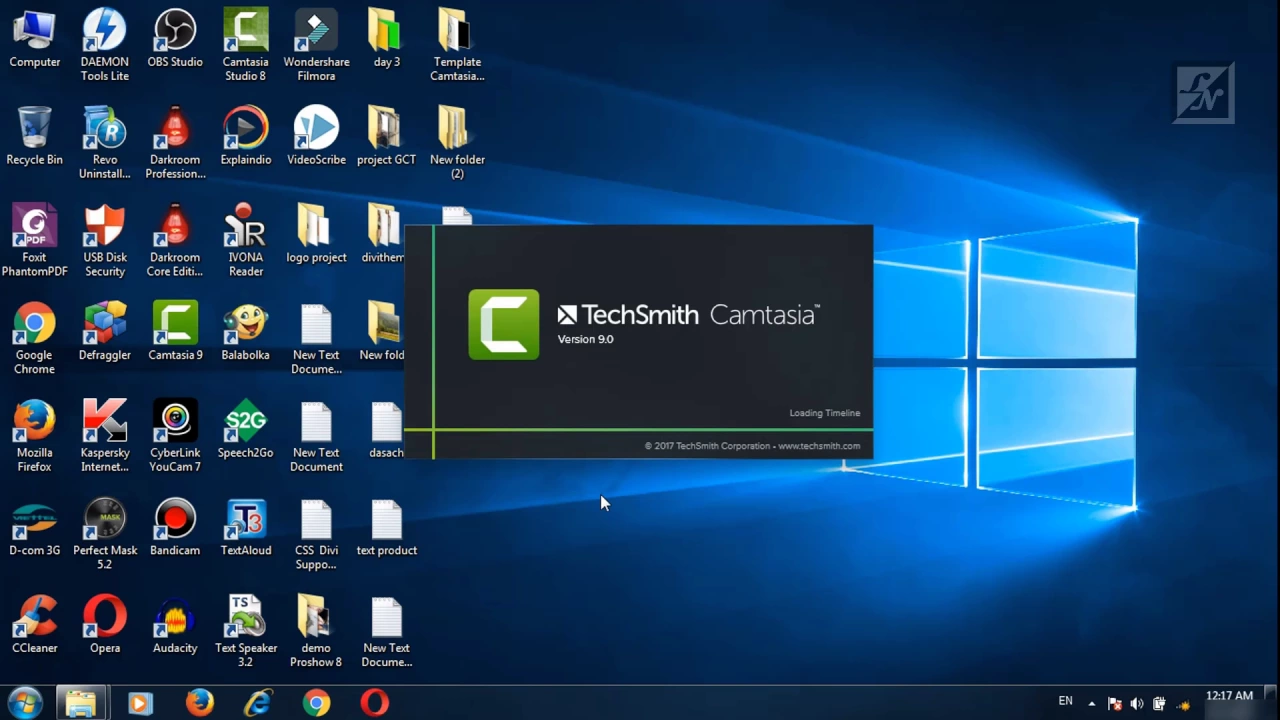Select USB Disk Security shortcut
This screenshot has width=1280, height=720.
click(x=105, y=241)
